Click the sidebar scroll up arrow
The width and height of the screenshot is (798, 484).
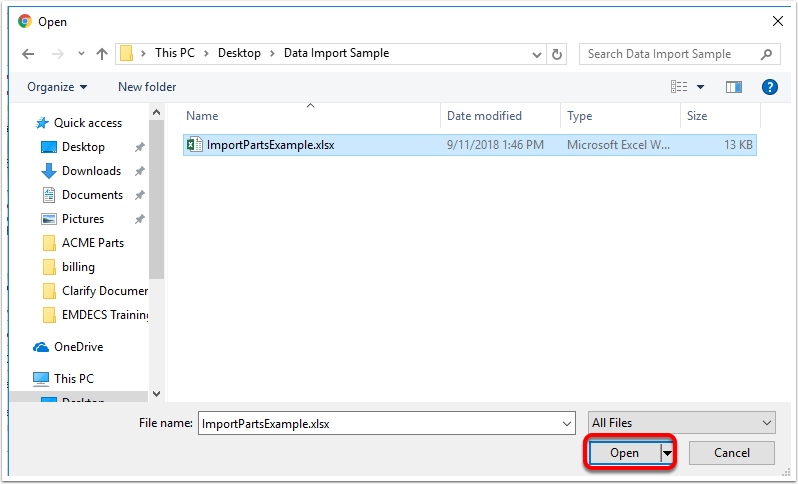[x=156, y=112]
